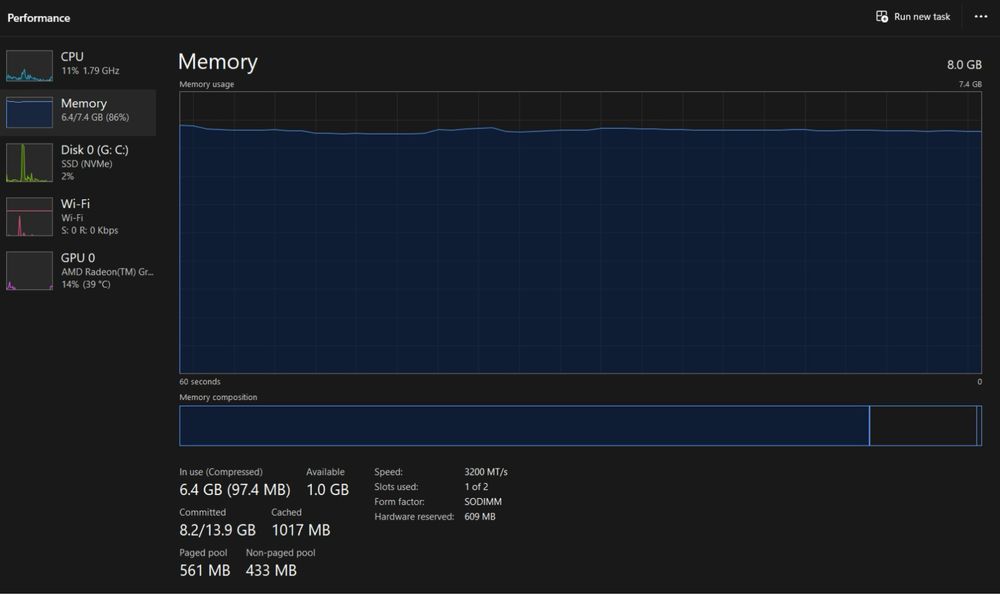Screen dimensions: 1000x594
Task: Click the Non-paged pool value 433 MB
Action: (271, 570)
